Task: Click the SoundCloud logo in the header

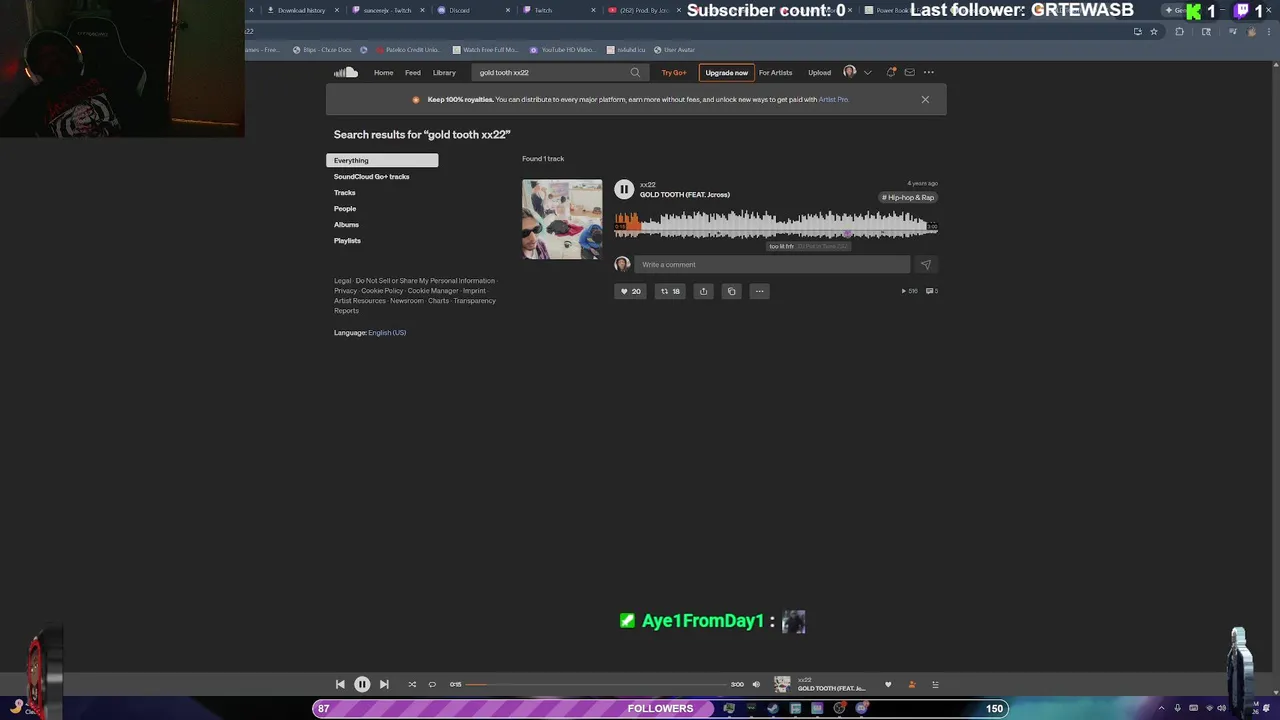Action: coord(346,72)
